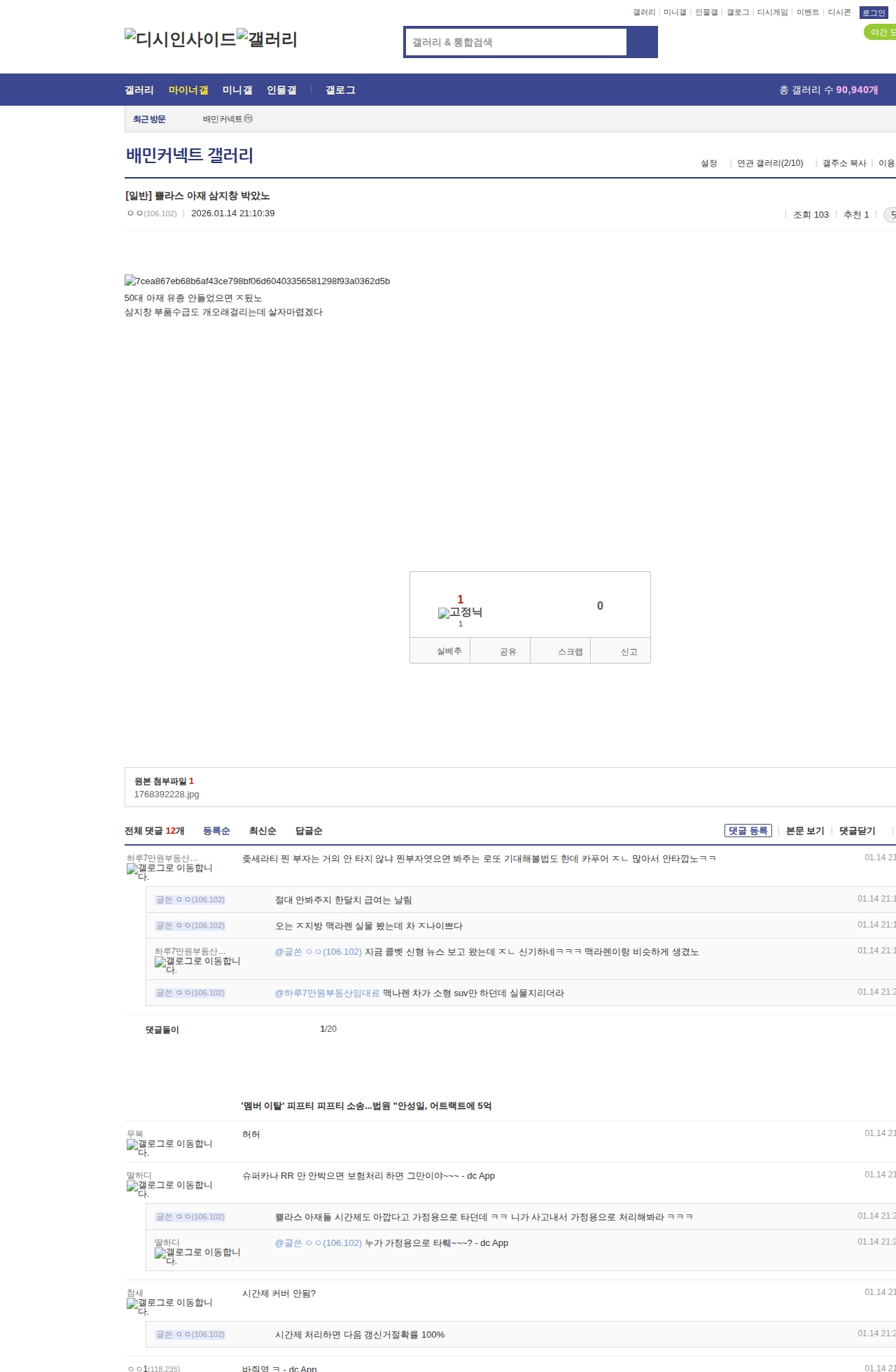Open 이벤트 top link

[808, 13]
